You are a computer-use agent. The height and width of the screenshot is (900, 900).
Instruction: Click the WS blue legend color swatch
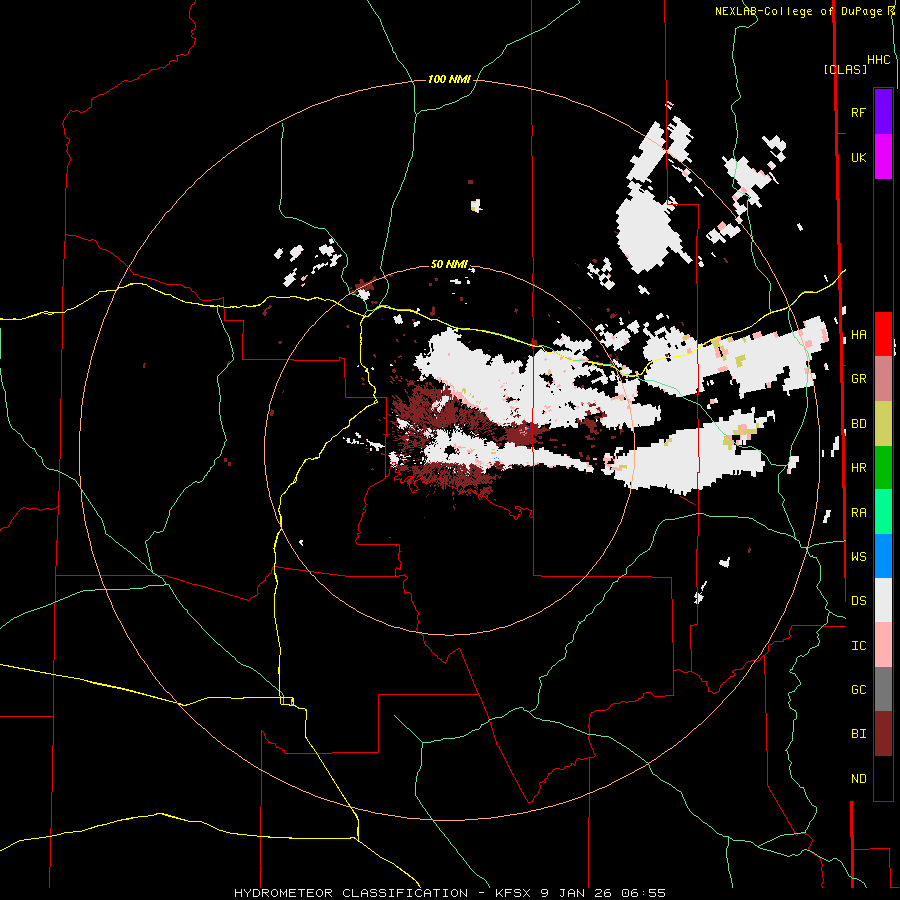click(883, 556)
